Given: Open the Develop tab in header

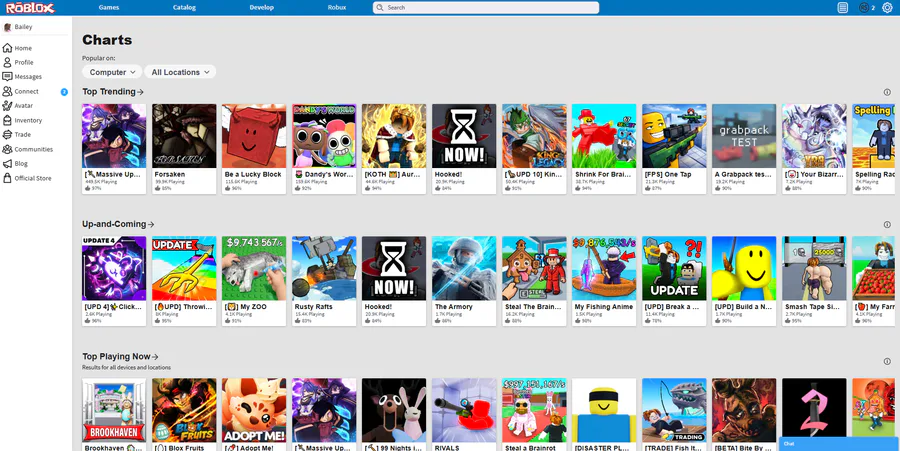Looking at the screenshot, I should (x=262, y=7).
